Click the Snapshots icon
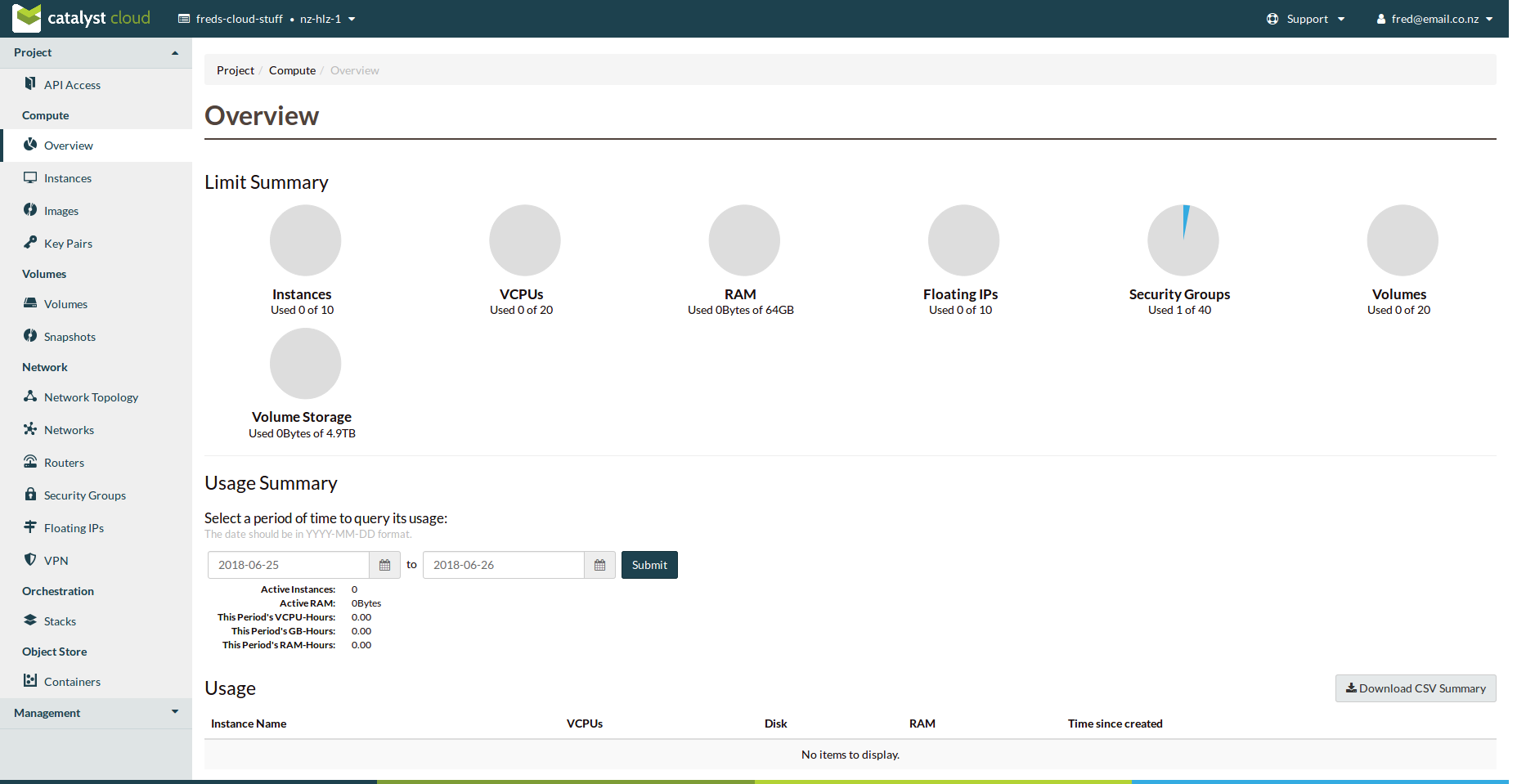Viewport: 1517px width, 784px height. pos(30,336)
